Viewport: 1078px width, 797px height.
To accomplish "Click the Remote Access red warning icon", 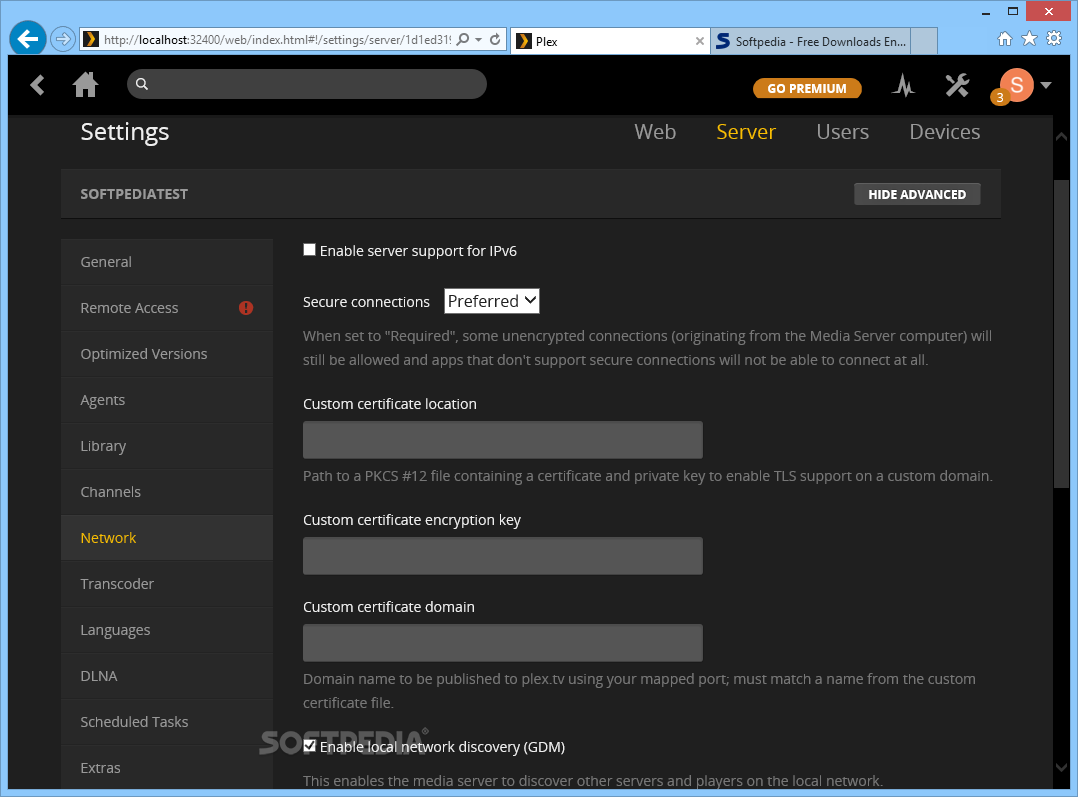I will [x=245, y=308].
